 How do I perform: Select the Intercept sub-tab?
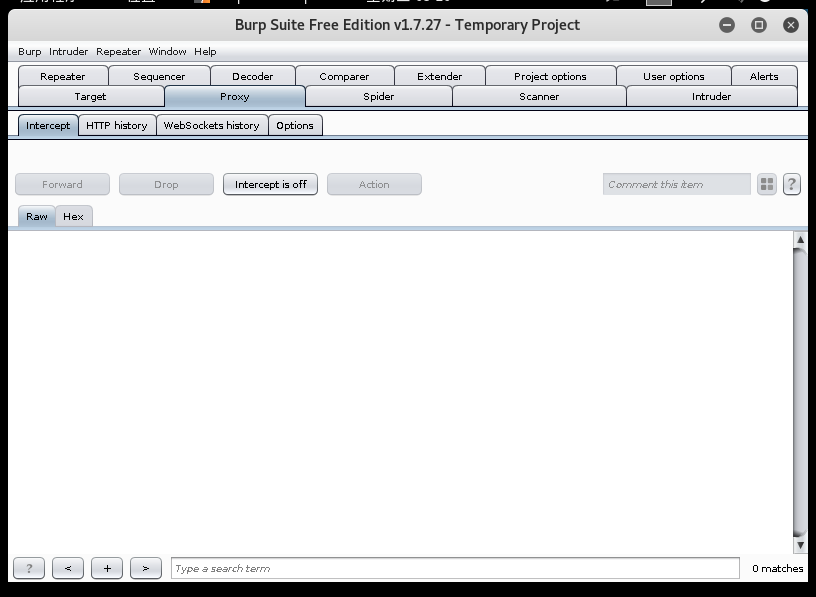pos(48,125)
